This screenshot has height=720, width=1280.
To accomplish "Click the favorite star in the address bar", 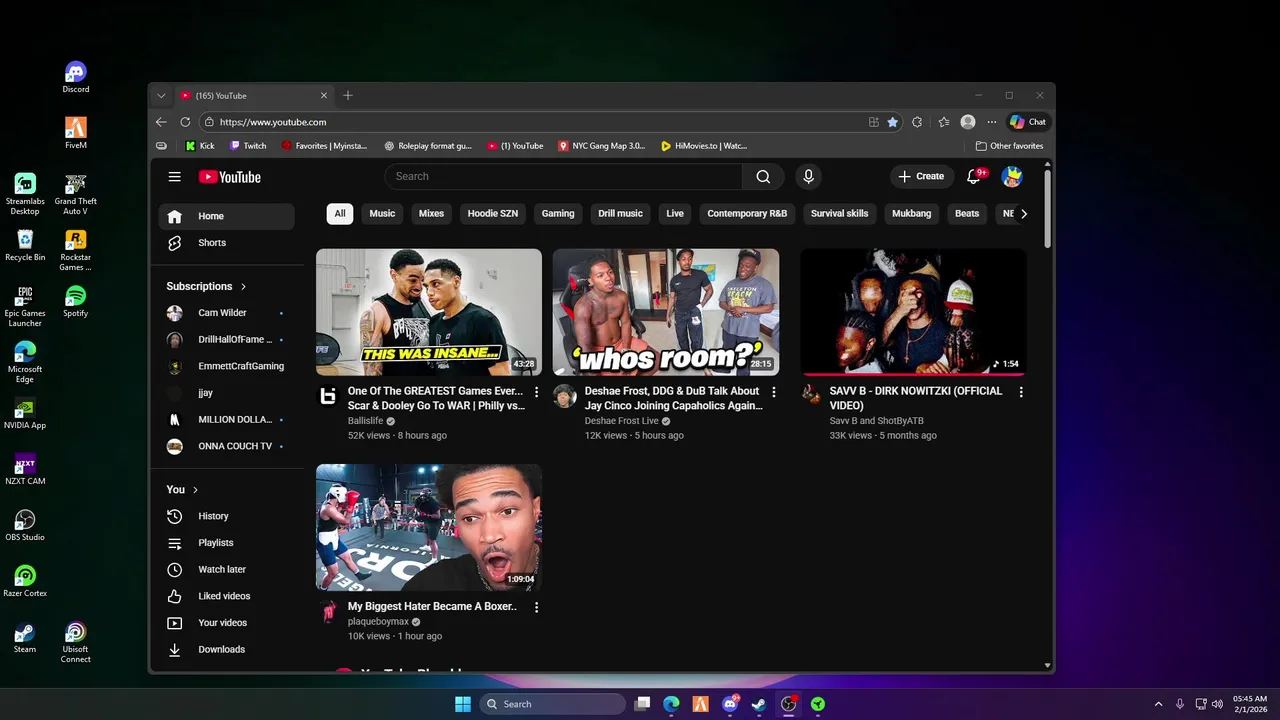I will coord(892,122).
